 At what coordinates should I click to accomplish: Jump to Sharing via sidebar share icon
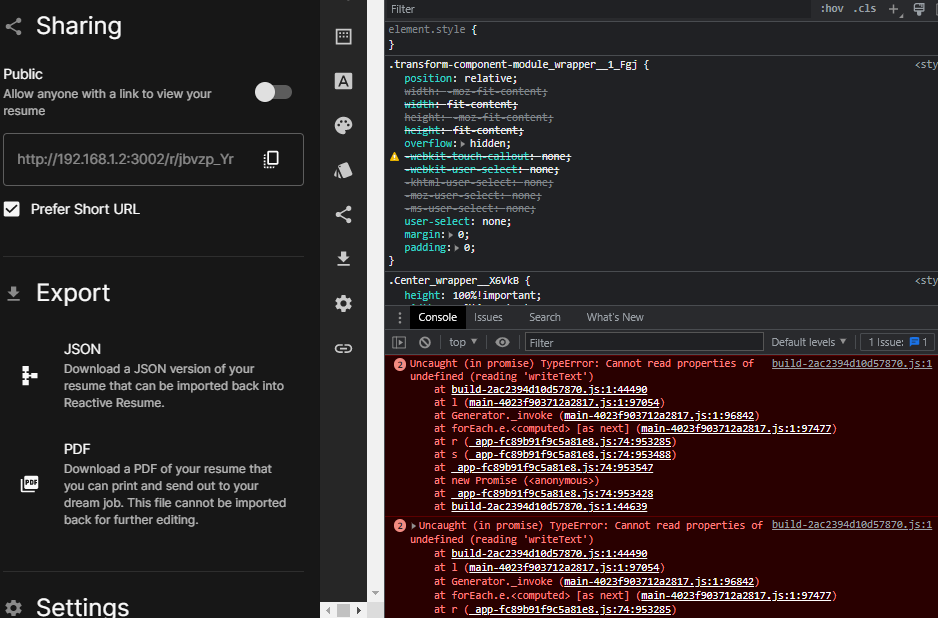click(343, 214)
